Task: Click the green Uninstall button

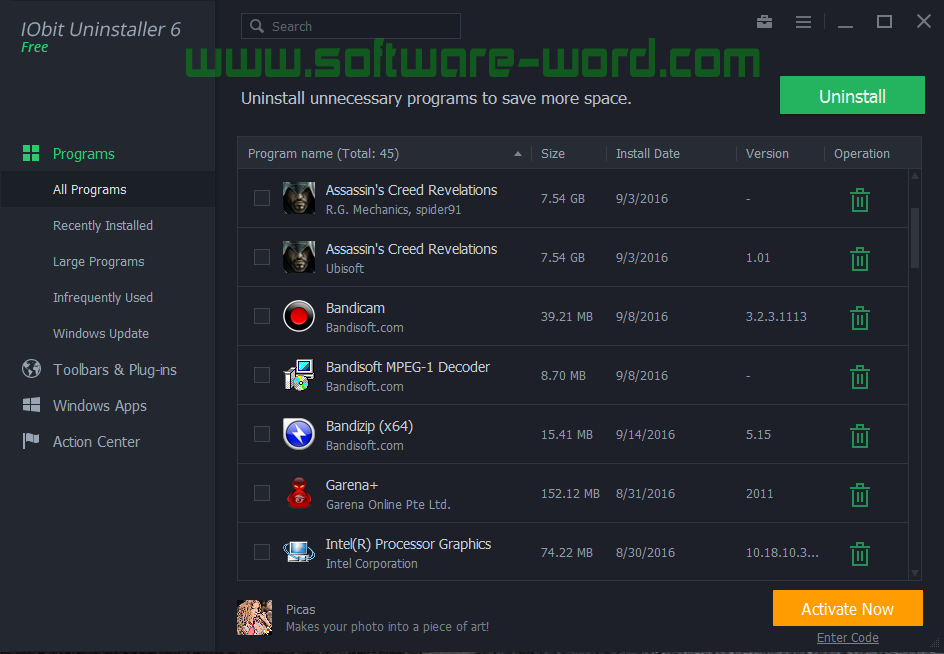Action: 852,95
